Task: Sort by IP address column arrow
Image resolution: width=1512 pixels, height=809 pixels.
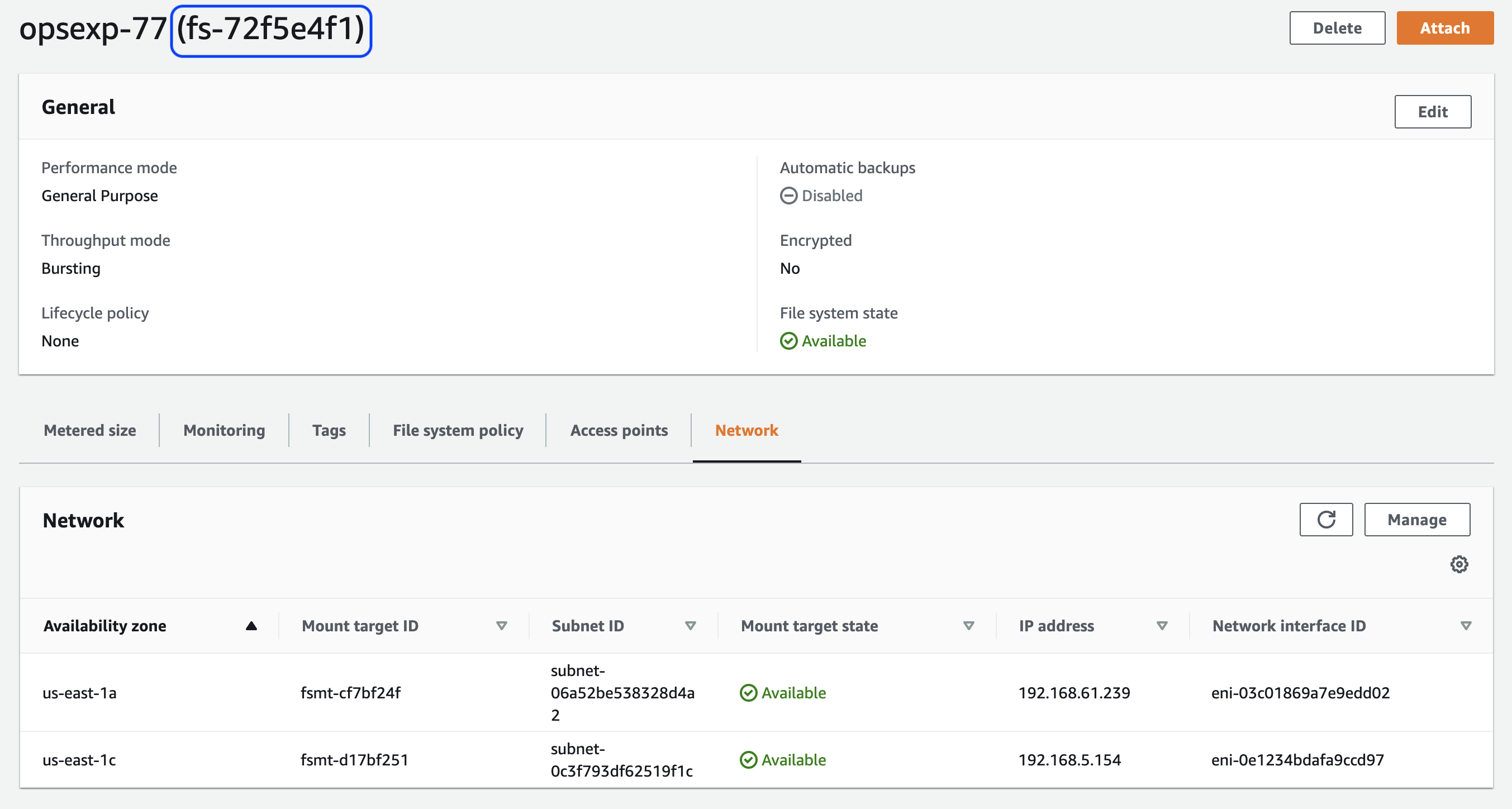Action: pos(1162,626)
